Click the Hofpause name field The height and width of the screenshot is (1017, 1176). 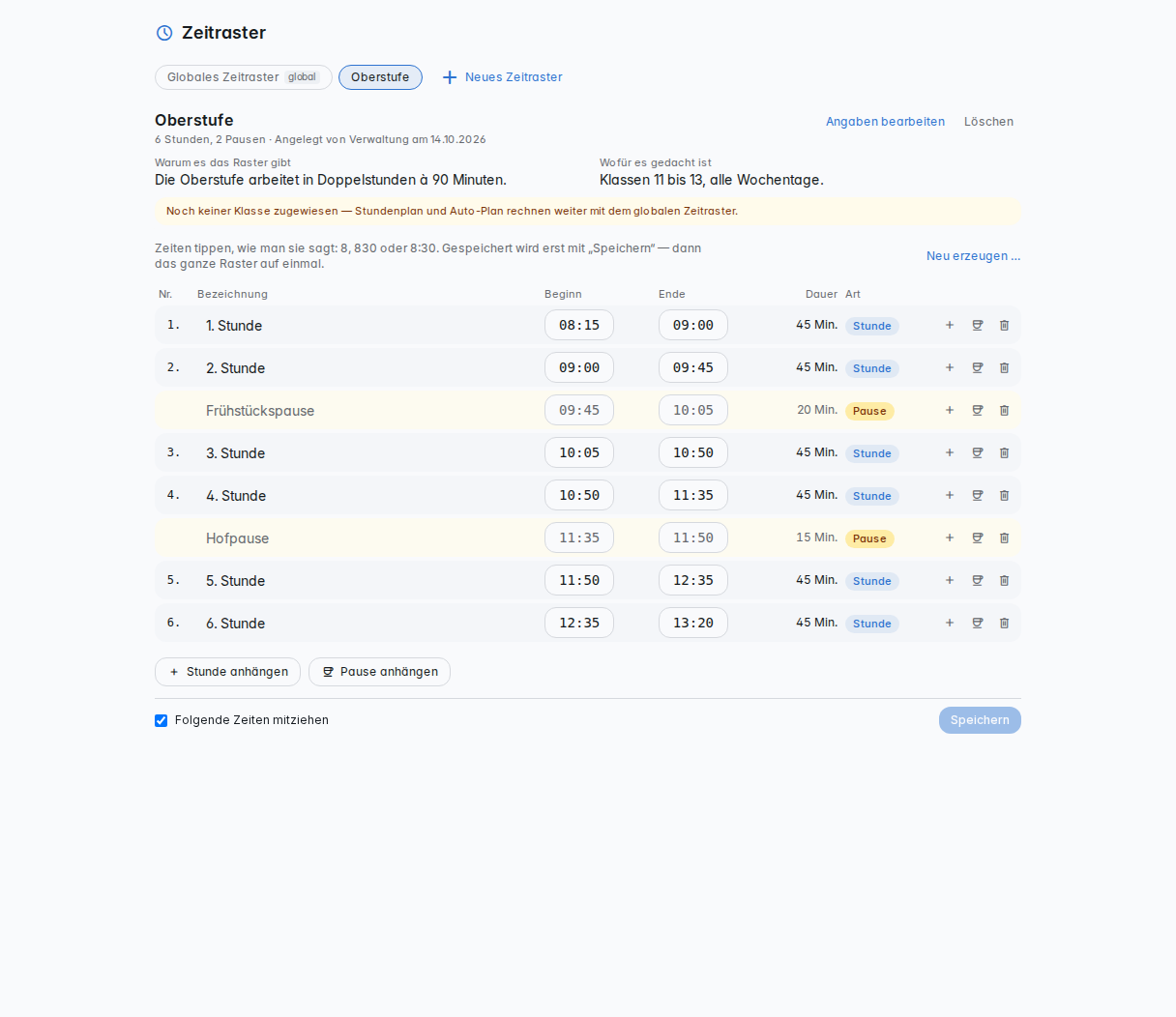point(367,538)
